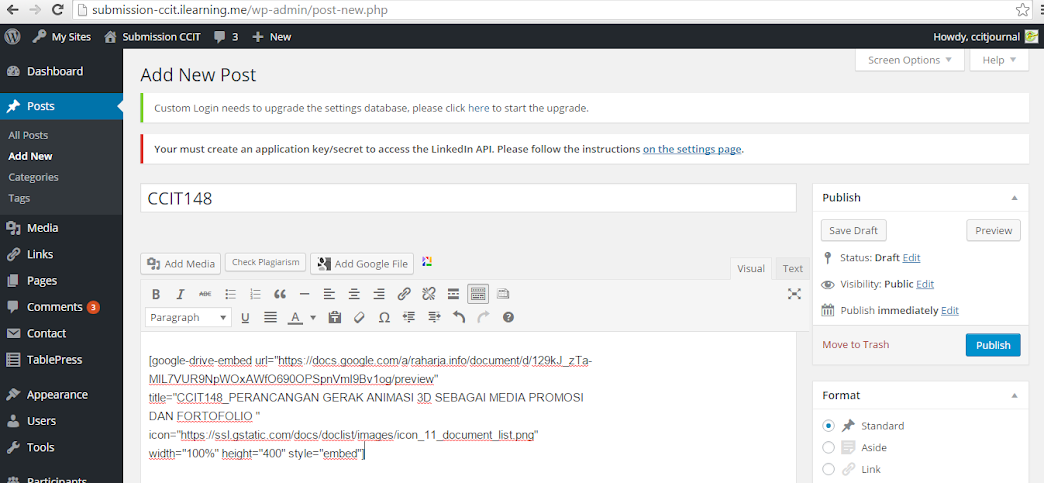Insert a bulleted list

(x=230, y=294)
